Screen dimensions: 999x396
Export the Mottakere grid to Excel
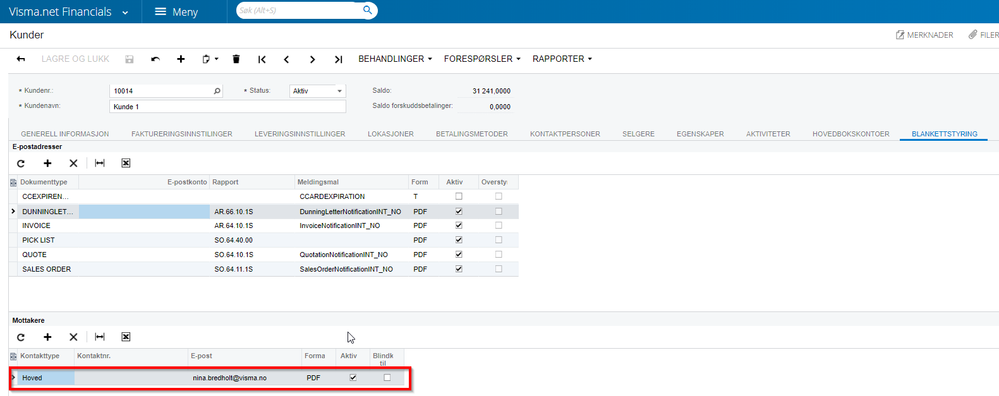click(x=126, y=337)
